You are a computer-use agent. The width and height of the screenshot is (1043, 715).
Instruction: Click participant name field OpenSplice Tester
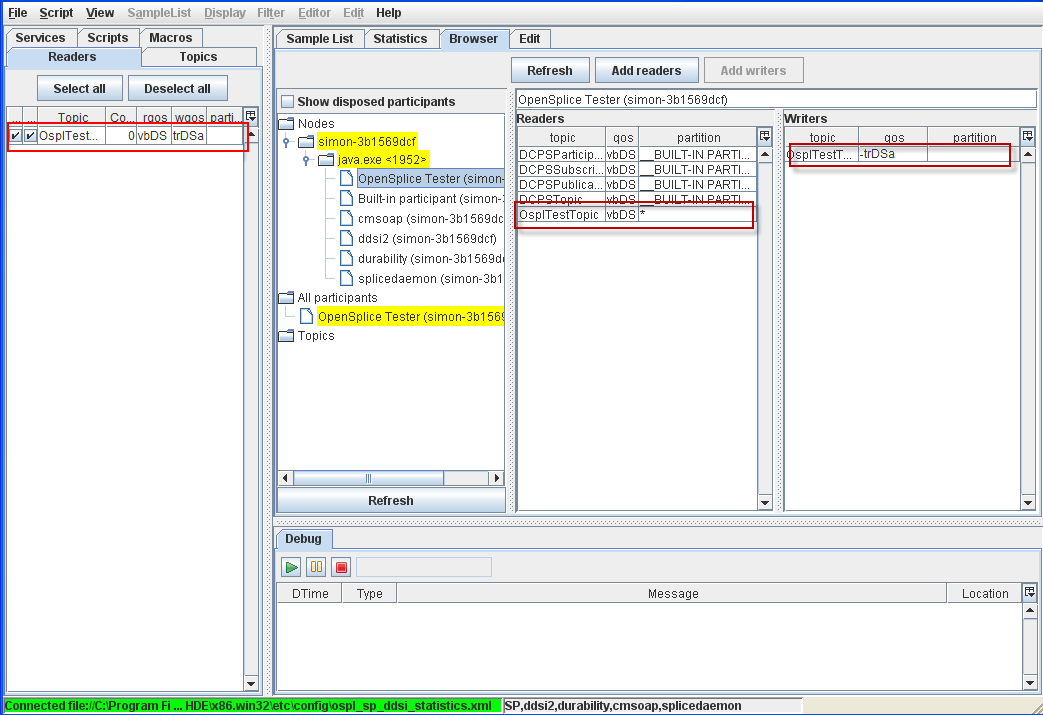click(776, 100)
